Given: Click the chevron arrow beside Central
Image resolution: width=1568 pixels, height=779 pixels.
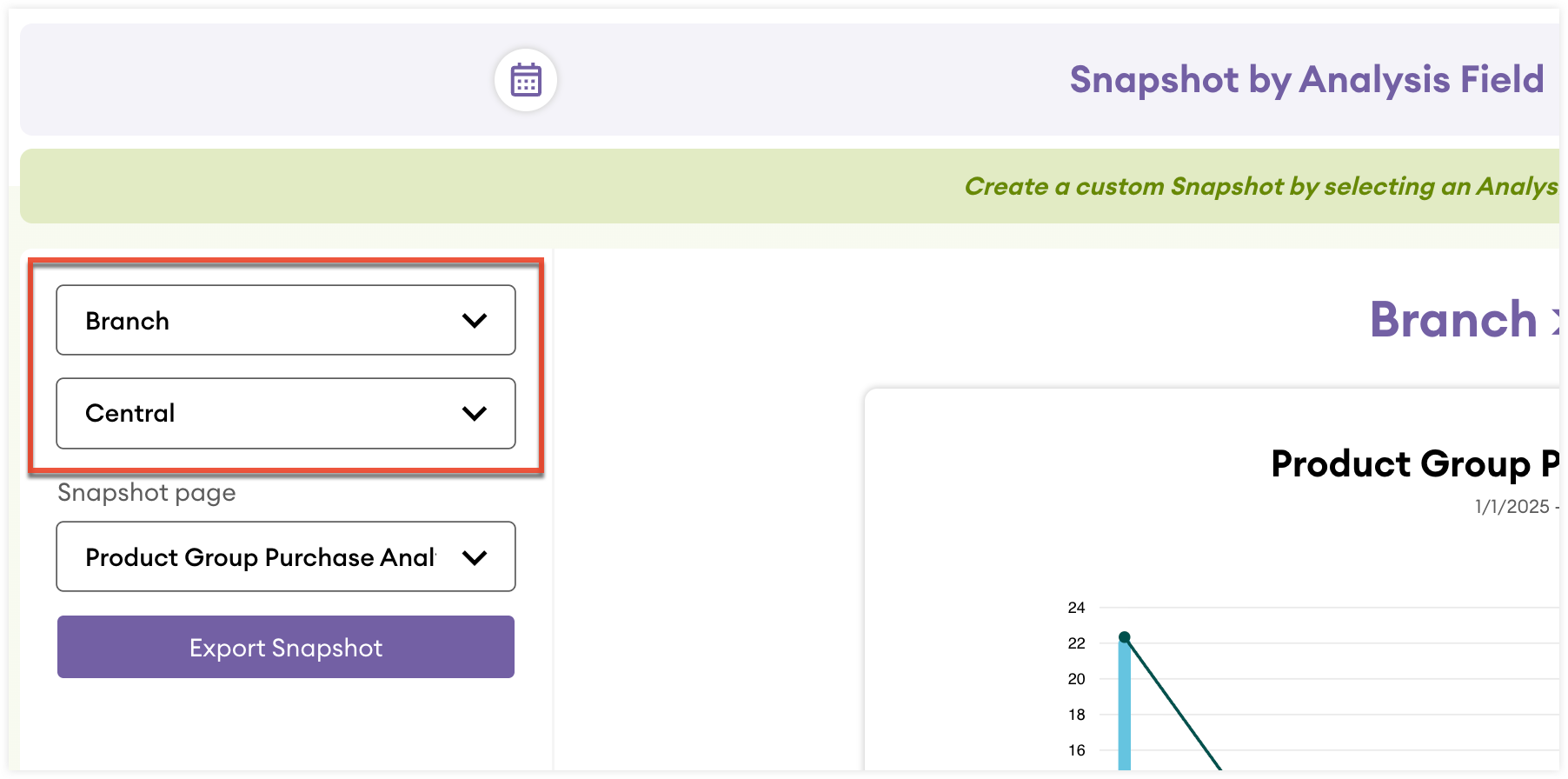Looking at the screenshot, I should pos(475,413).
